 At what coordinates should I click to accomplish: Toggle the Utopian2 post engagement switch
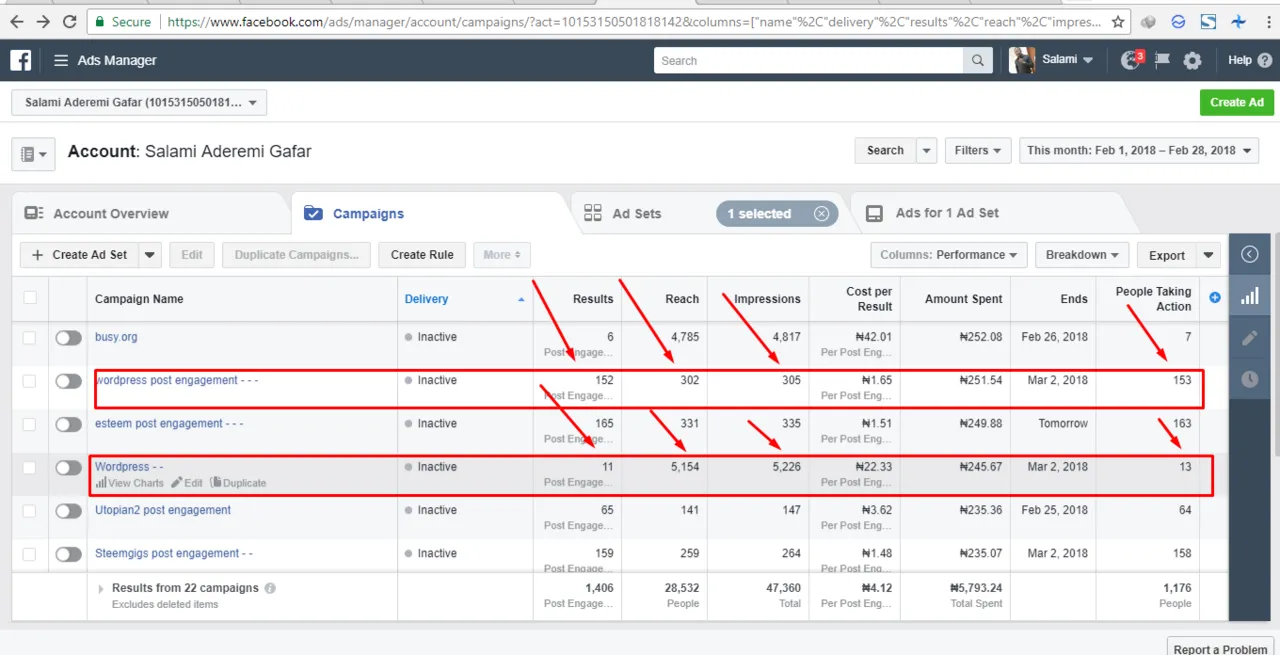click(68, 511)
